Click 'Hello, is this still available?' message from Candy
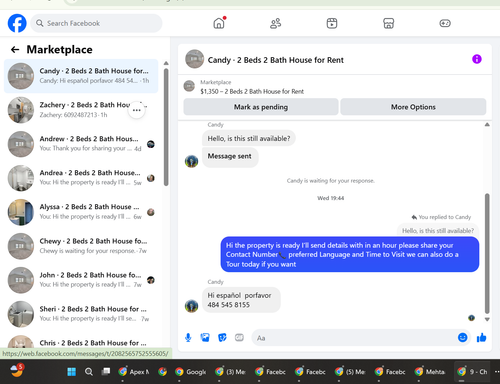500x384 pixels. click(x=249, y=138)
